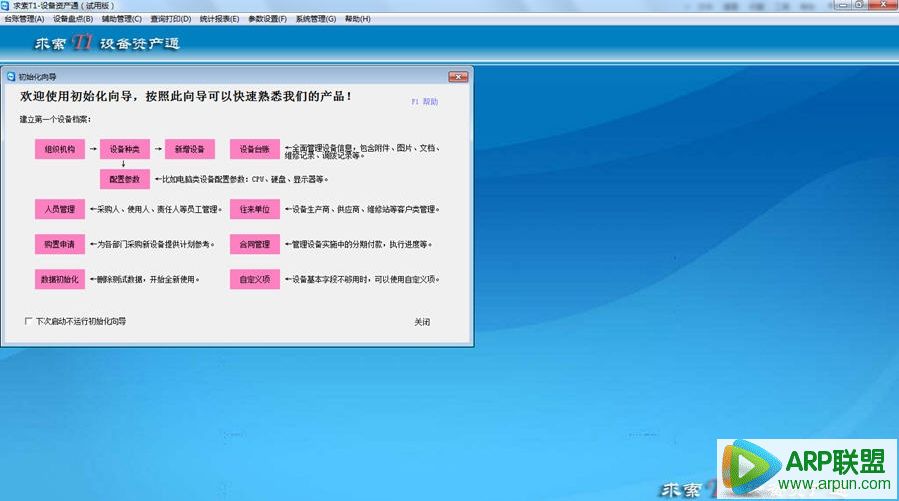Open the 帮助(H) menu
This screenshot has height=501, width=899.
(x=358, y=19)
